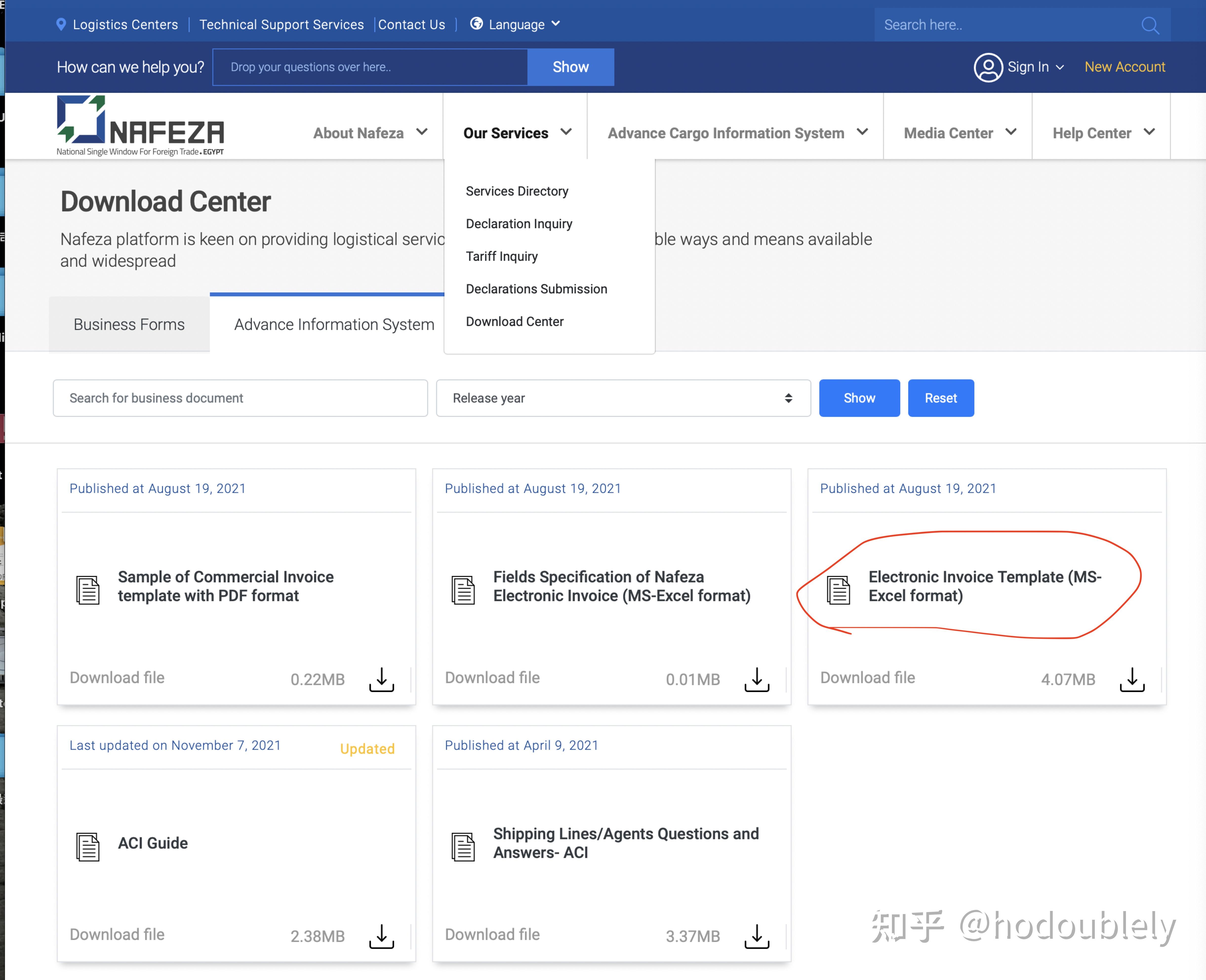Click the blue Reset button
The height and width of the screenshot is (980, 1206).
click(940, 398)
